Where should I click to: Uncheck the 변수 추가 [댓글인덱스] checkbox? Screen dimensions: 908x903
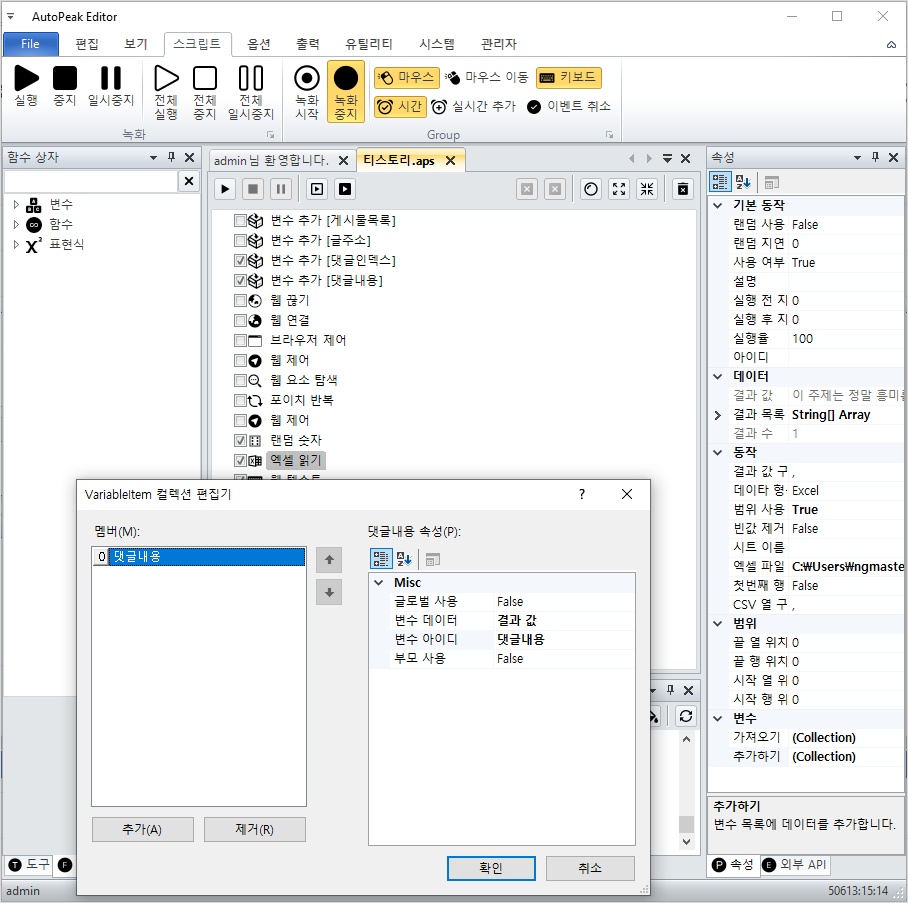tap(240, 260)
